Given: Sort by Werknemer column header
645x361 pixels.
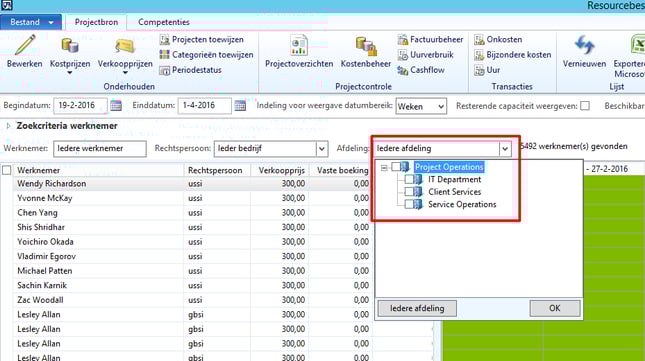Looking at the screenshot, I should pos(99,170).
